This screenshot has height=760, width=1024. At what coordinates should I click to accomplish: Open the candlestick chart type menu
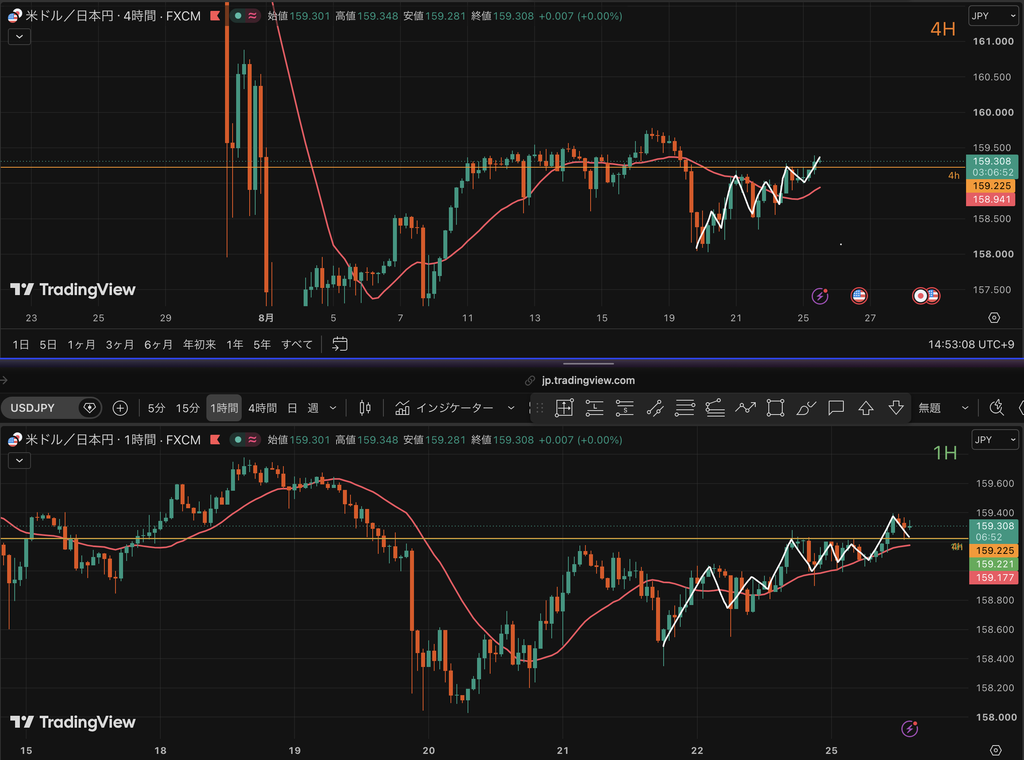tap(365, 408)
